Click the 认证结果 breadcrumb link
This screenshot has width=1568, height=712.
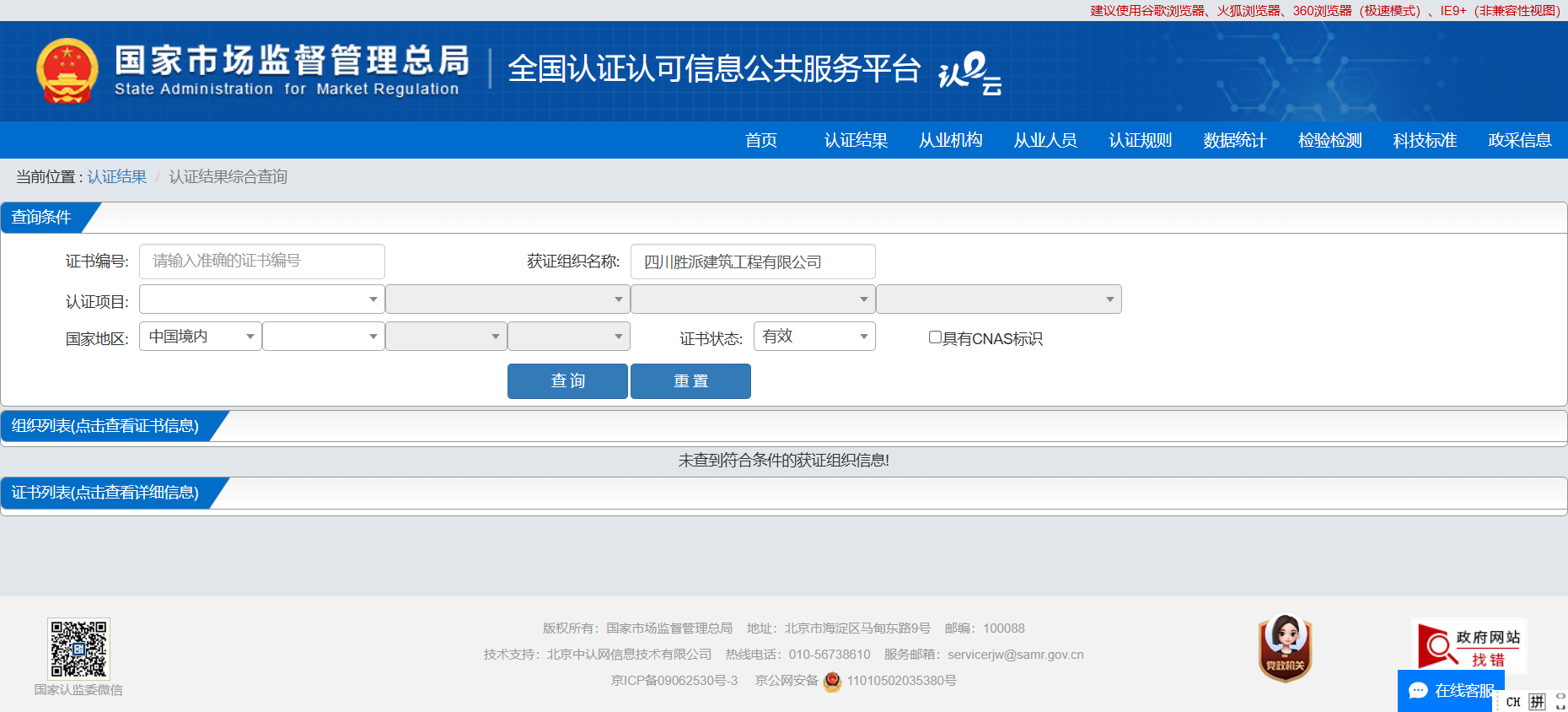pyautogui.click(x=116, y=177)
